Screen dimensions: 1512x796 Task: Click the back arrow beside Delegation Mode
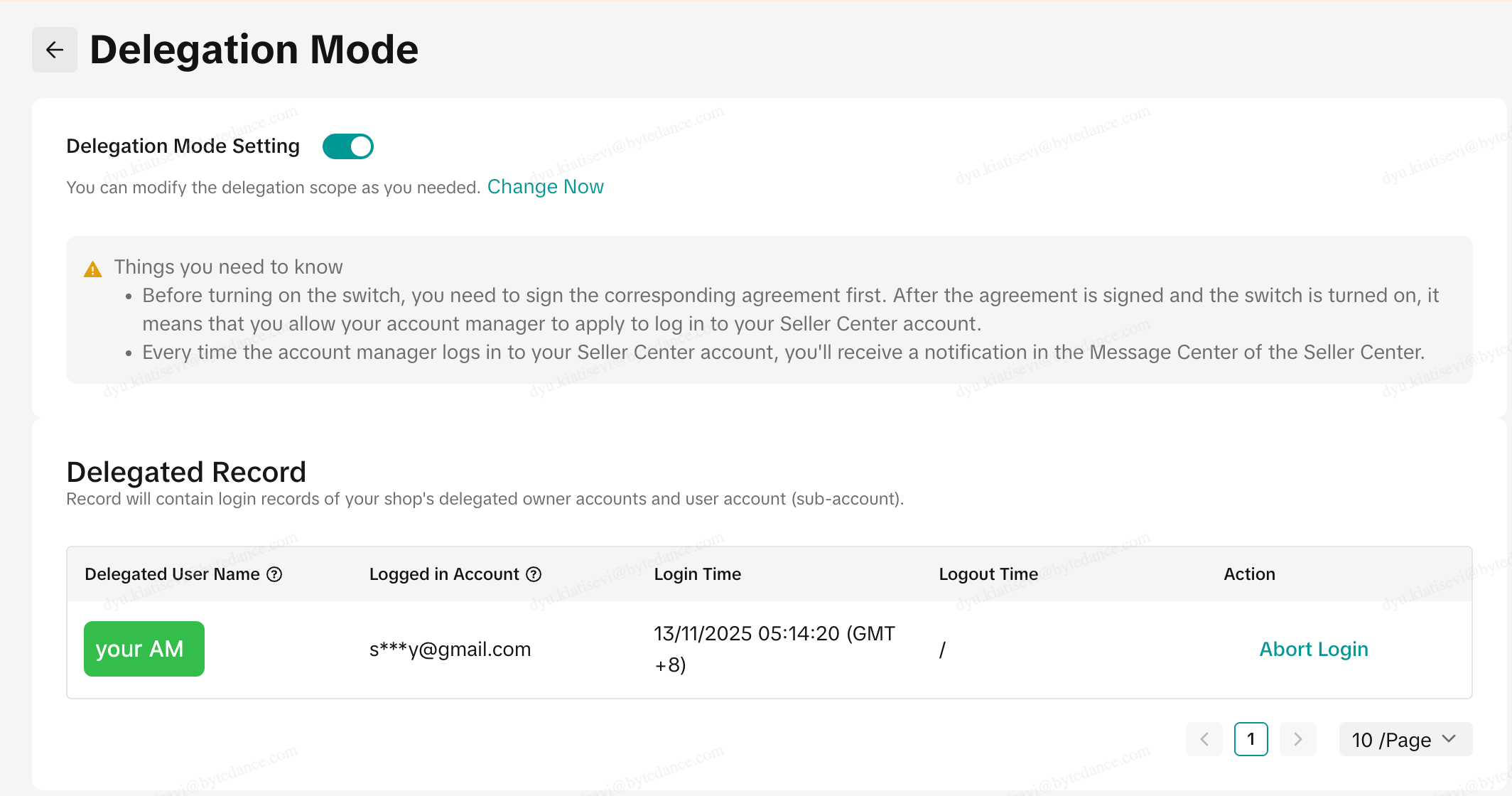tap(55, 50)
